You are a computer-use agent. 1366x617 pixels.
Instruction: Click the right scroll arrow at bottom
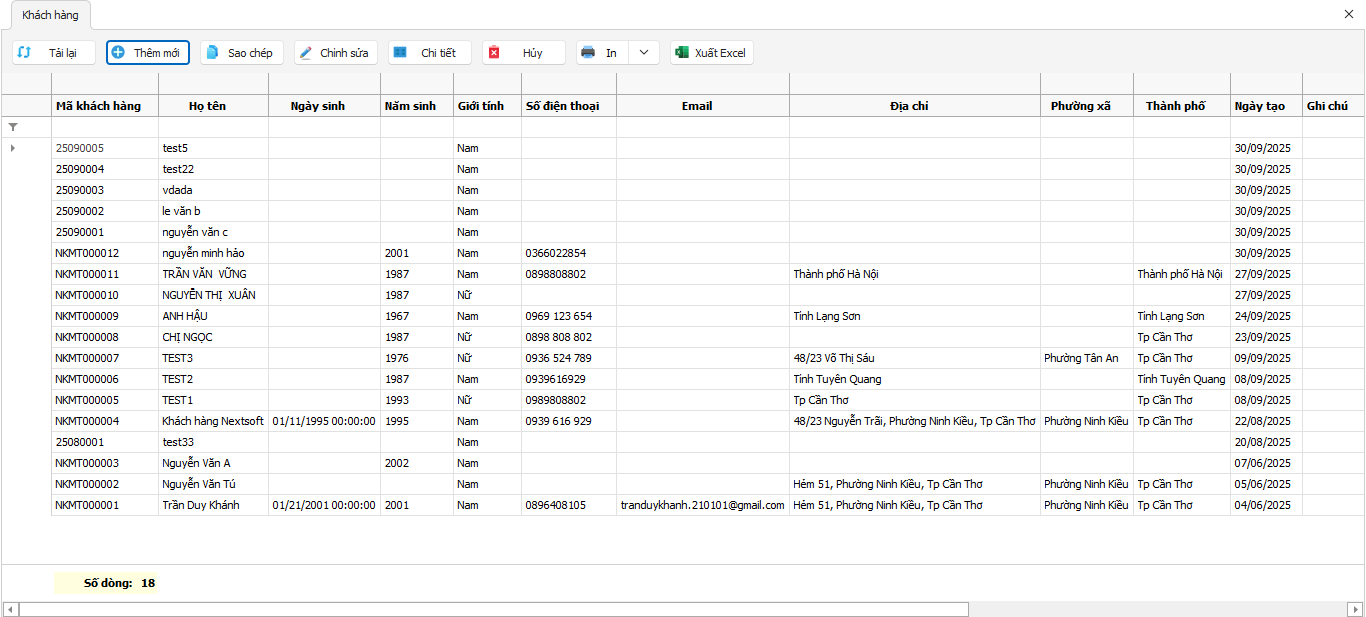tap(1356, 609)
